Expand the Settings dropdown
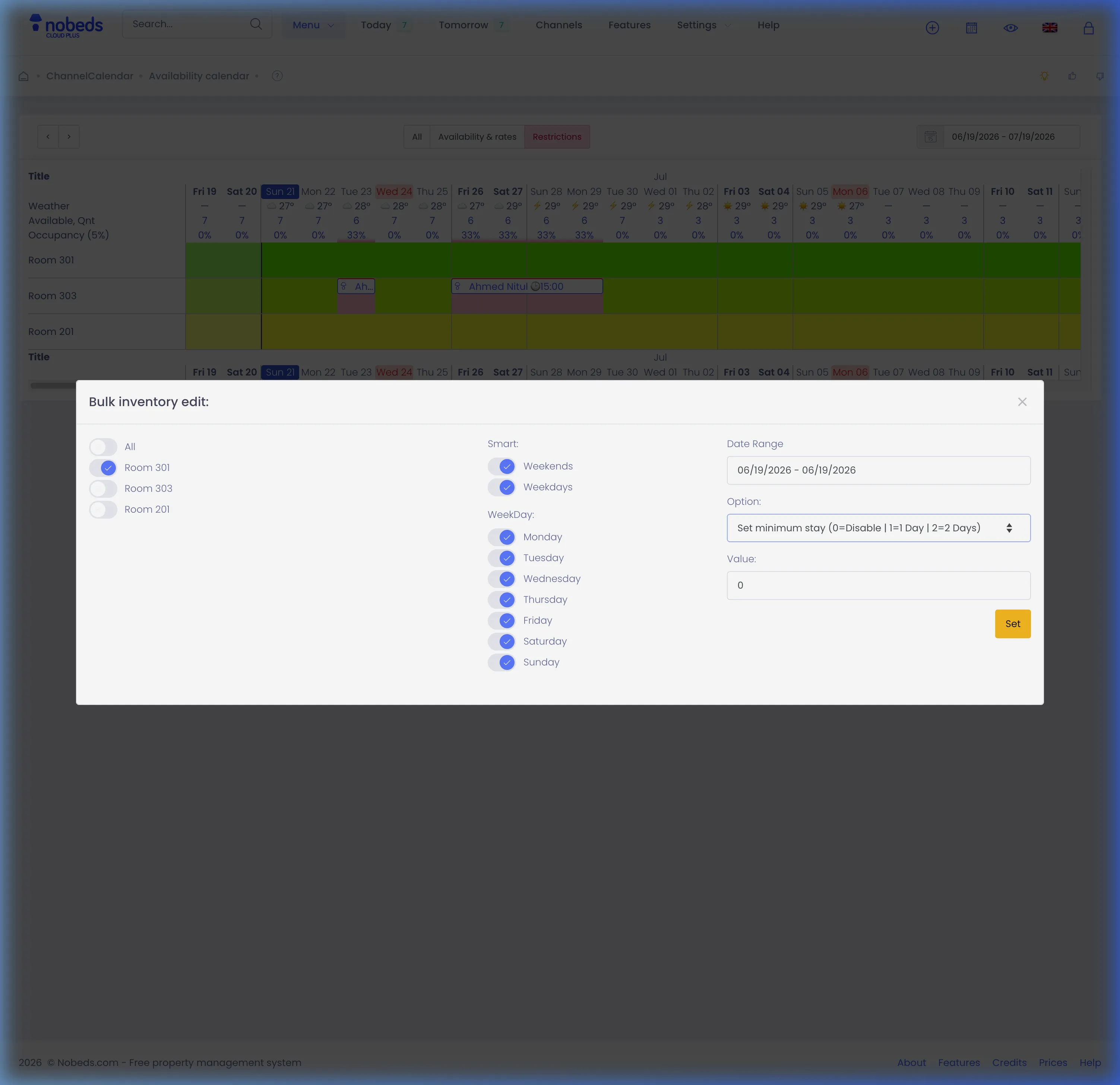The image size is (1120, 1085). click(703, 25)
